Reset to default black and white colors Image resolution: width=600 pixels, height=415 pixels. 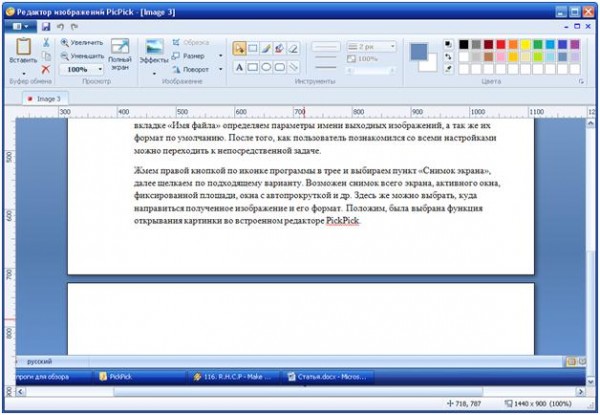click(x=448, y=44)
